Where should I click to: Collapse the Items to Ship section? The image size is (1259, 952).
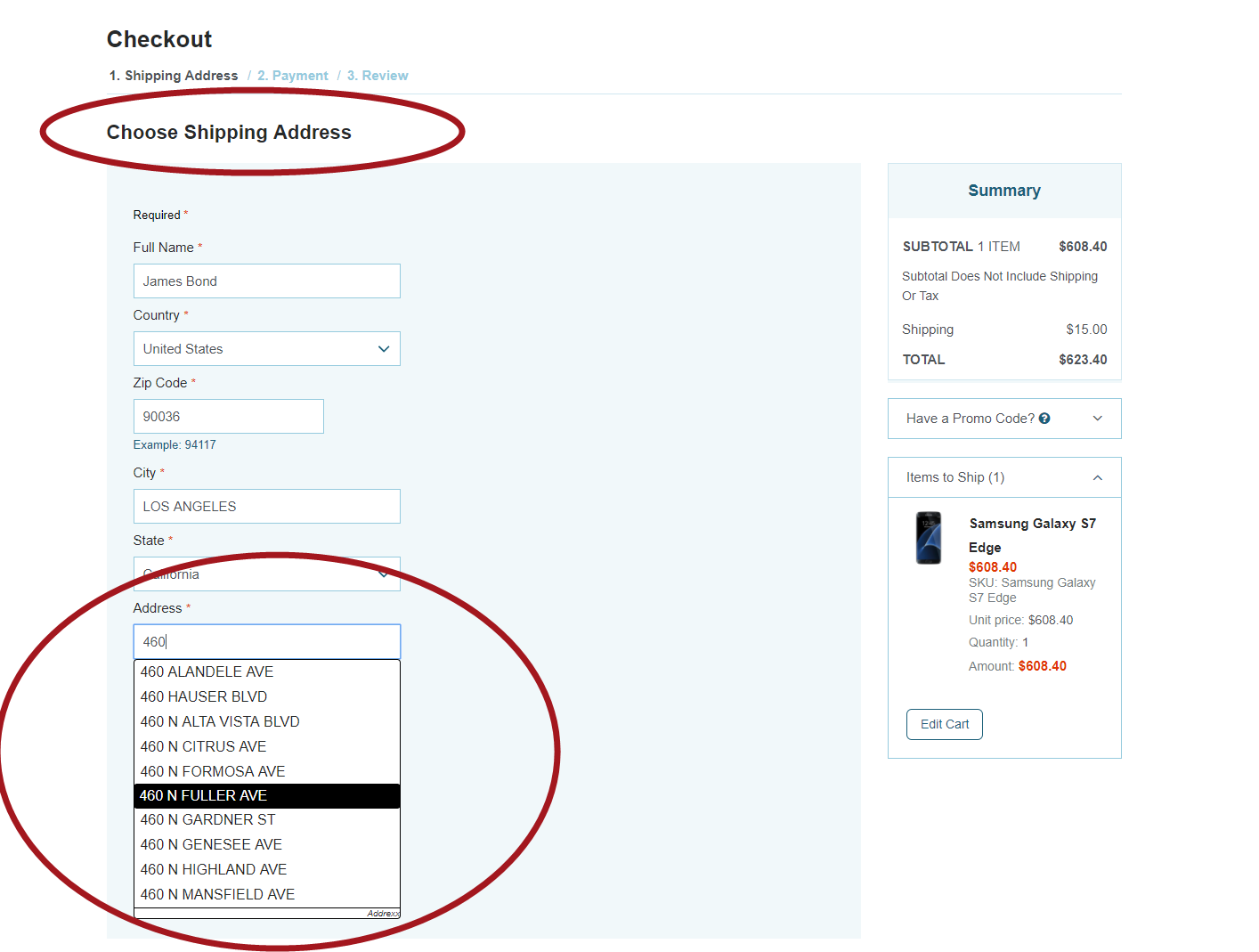tap(1097, 478)
